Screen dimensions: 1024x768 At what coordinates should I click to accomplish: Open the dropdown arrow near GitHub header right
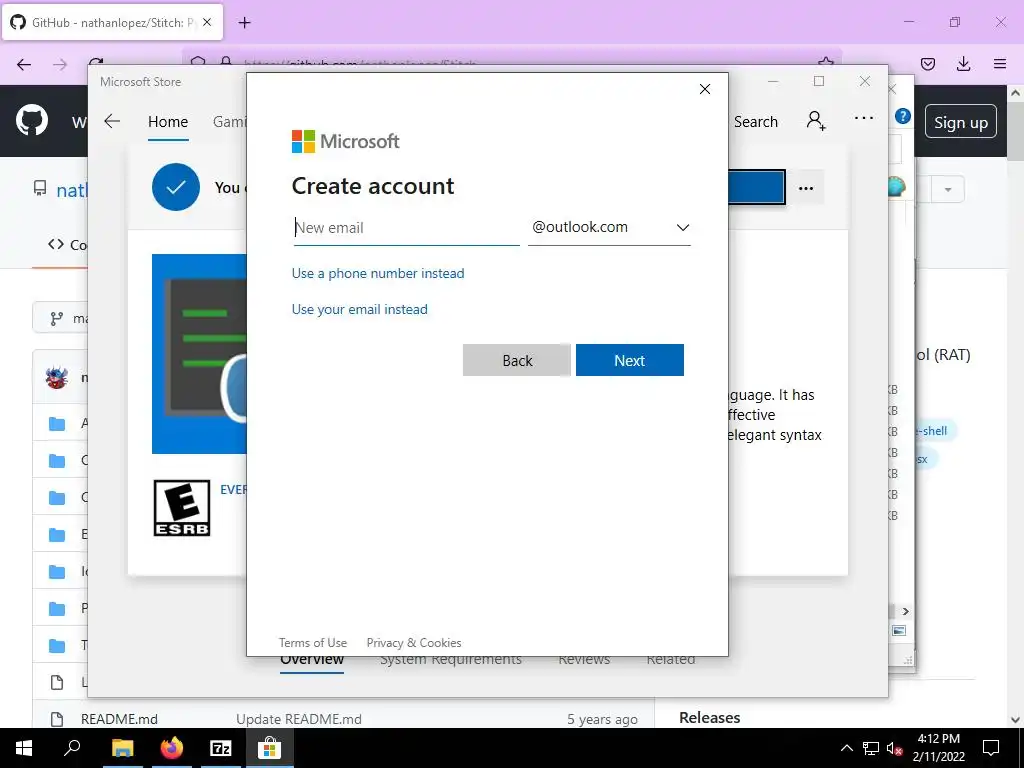[x=948, y=190]
